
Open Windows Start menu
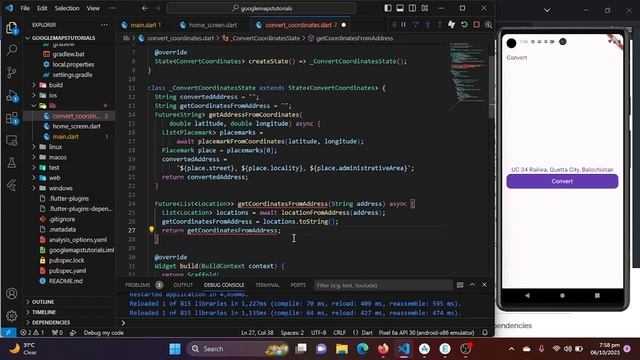[x=175, y=349]
